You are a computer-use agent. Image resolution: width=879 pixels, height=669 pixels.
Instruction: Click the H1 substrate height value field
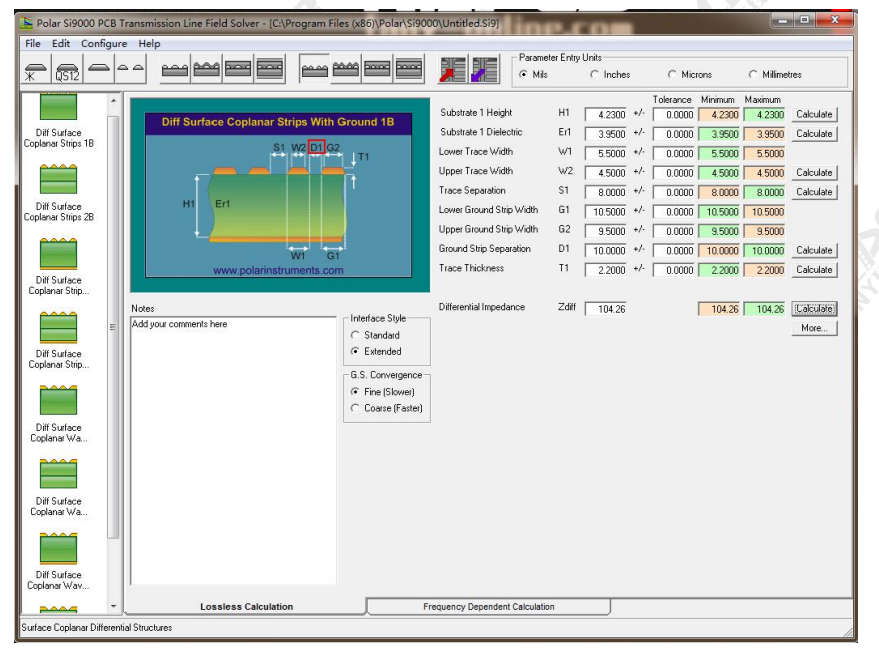pyautogui.click(x=605, y=115)
